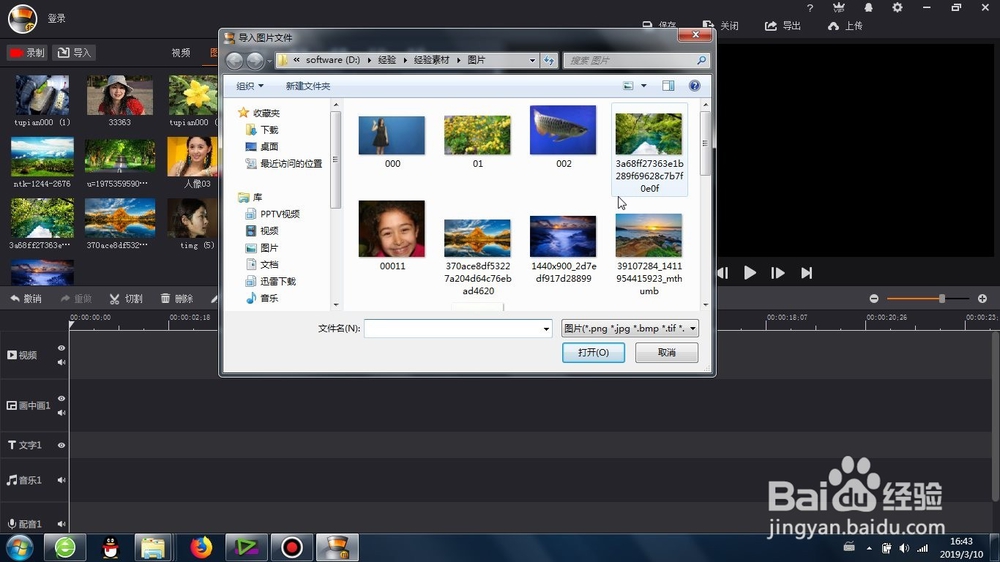Click the close project (关闭) button
Viewport: 1000px width, 562px height.
click(x=721, y=26)
